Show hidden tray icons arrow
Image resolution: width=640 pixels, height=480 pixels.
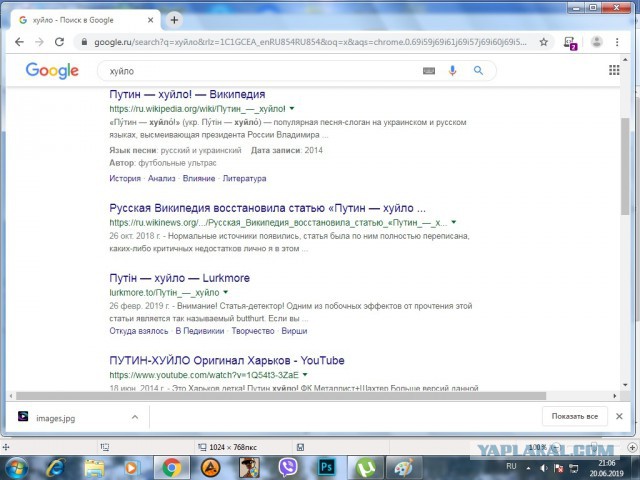coord(529,468)
